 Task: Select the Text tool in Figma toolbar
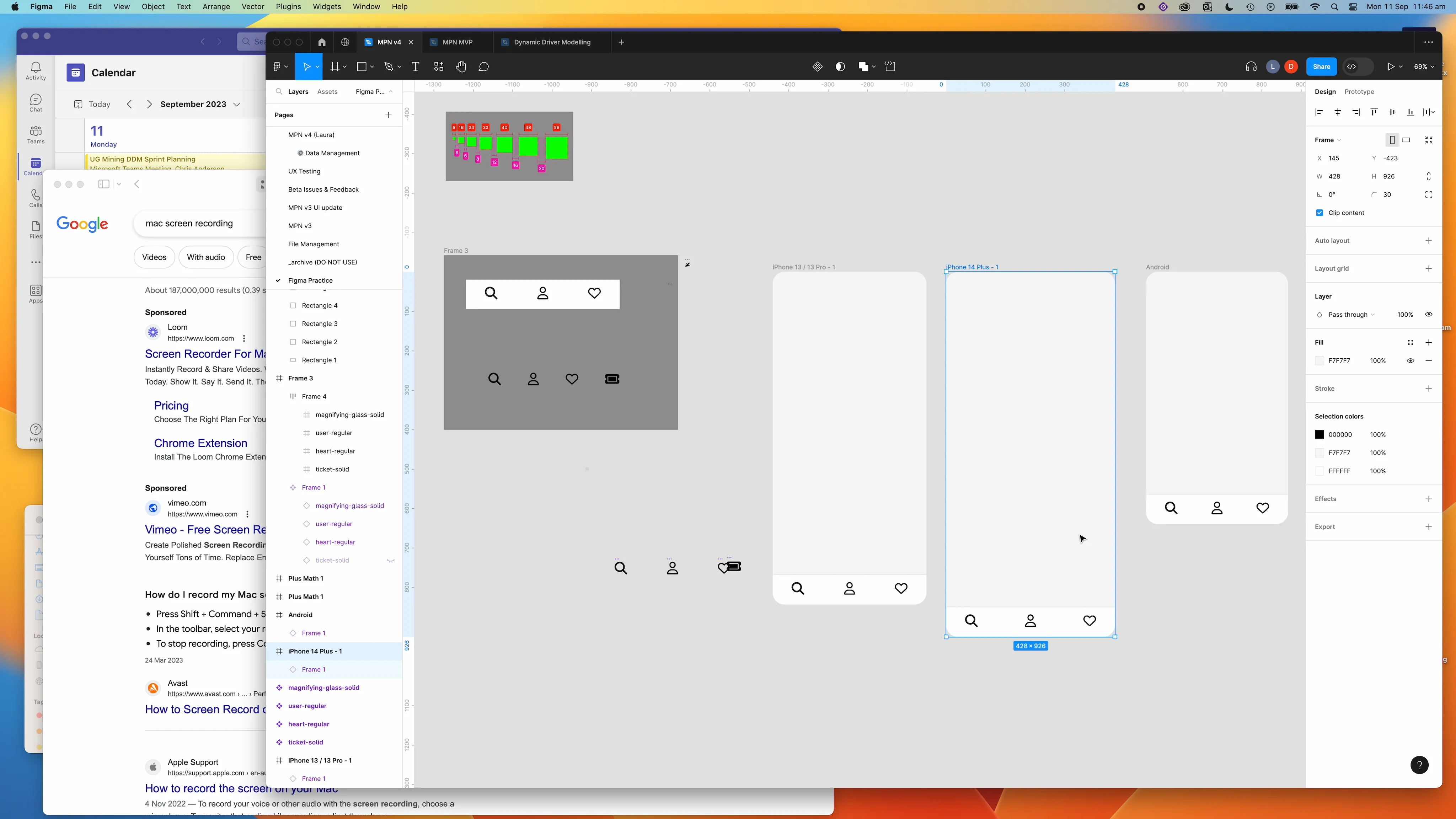(415, 67)
